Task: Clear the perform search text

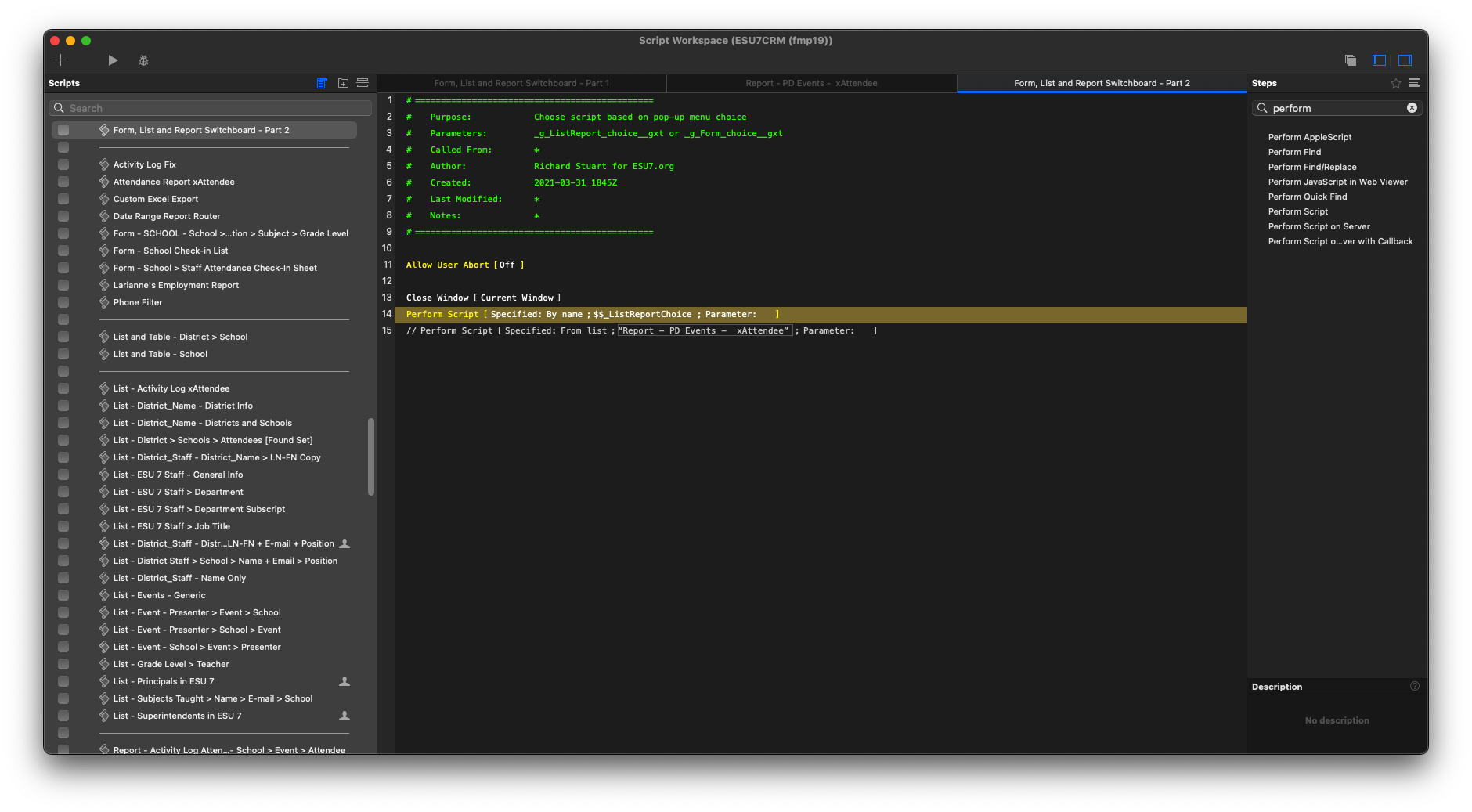Action: pos(1412,108)
